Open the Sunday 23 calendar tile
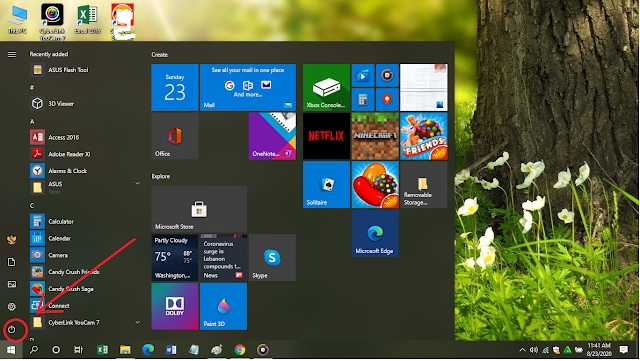This screenshot has height=361, width=640. 175,87
